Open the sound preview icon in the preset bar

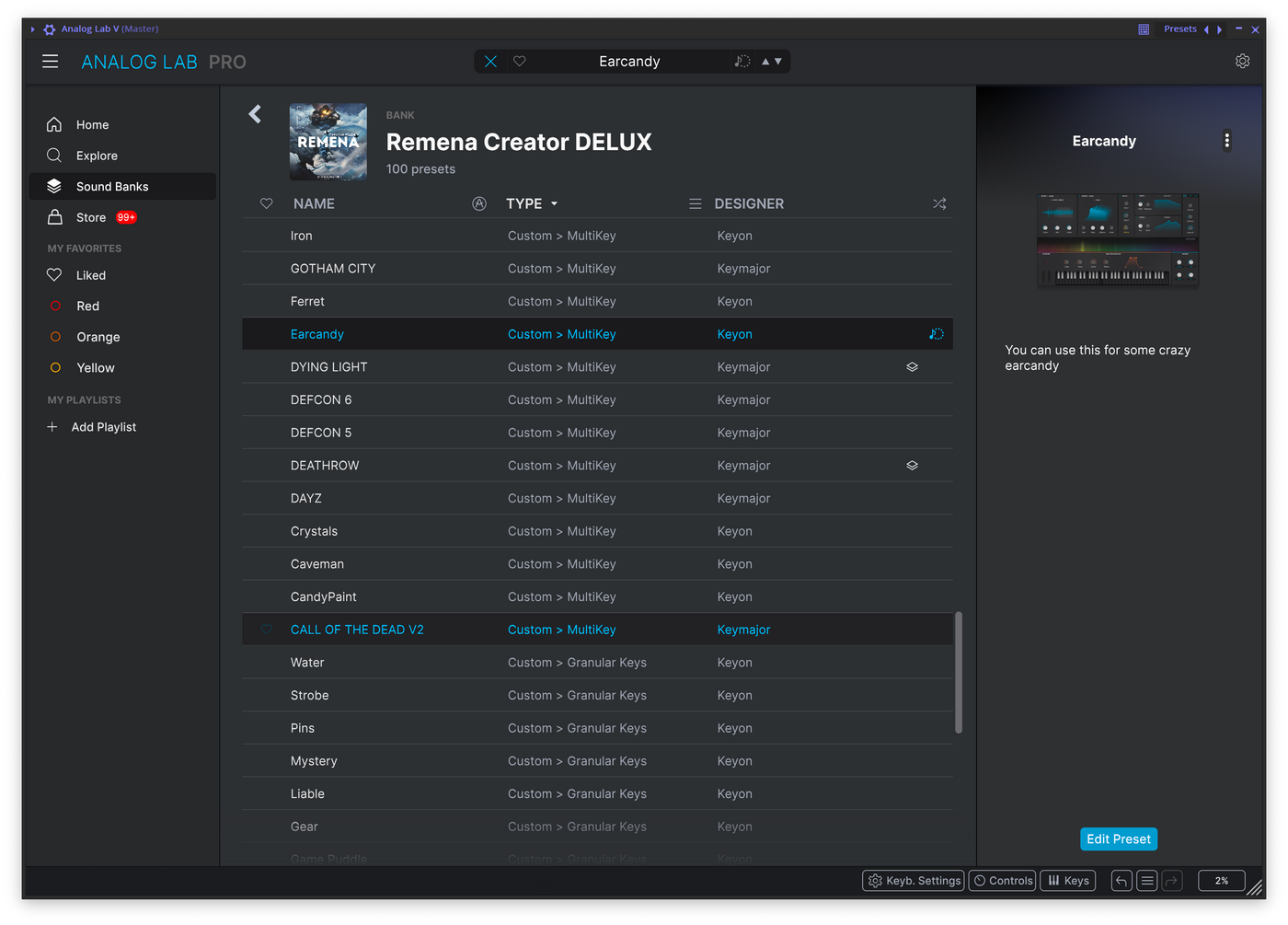pos(742,62)
